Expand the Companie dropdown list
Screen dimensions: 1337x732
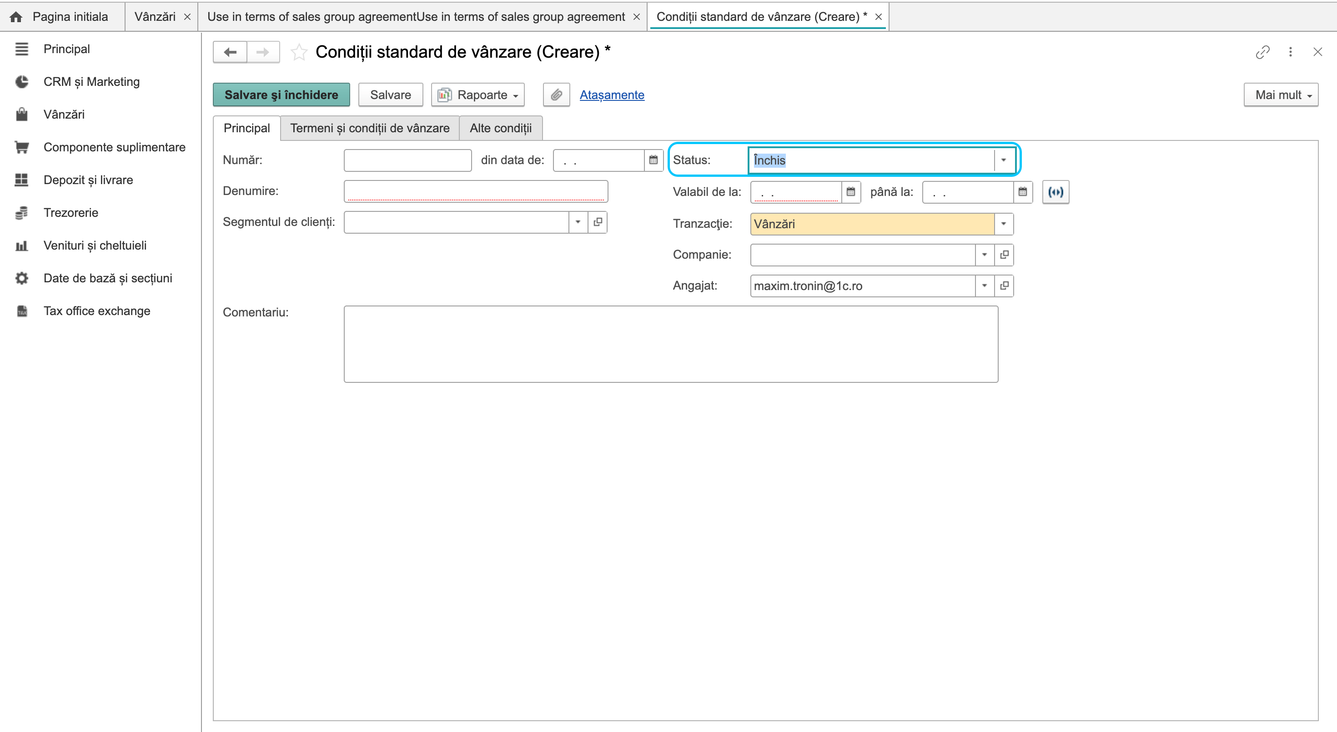coord(985,255)
